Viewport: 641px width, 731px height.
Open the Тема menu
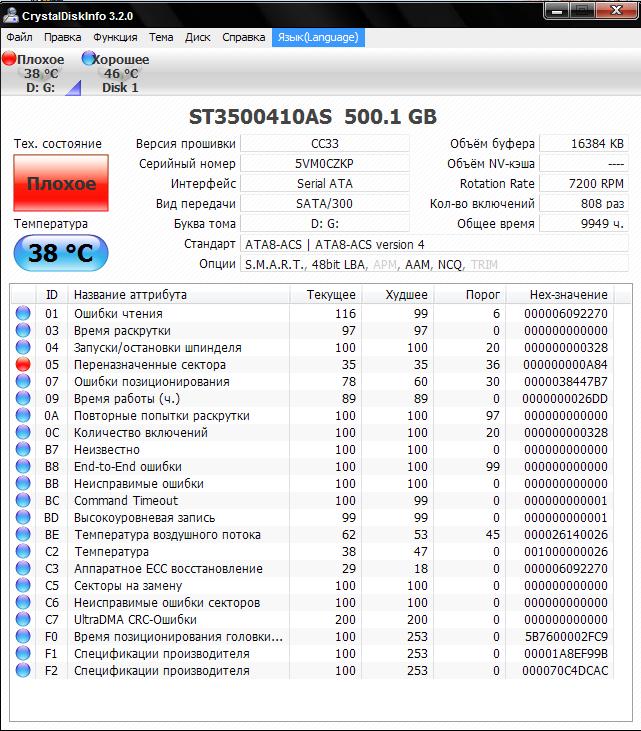point(161,37)
